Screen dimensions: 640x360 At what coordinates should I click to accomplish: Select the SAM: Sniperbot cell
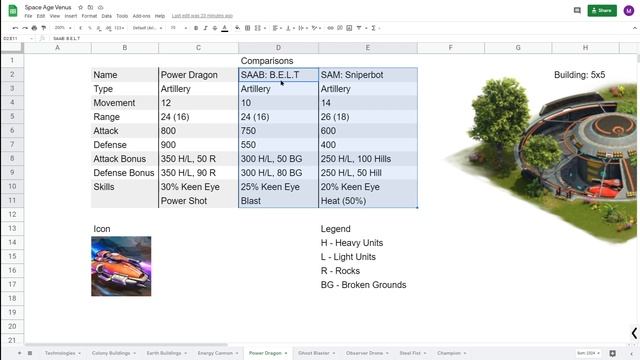click(x=368, y=75)
